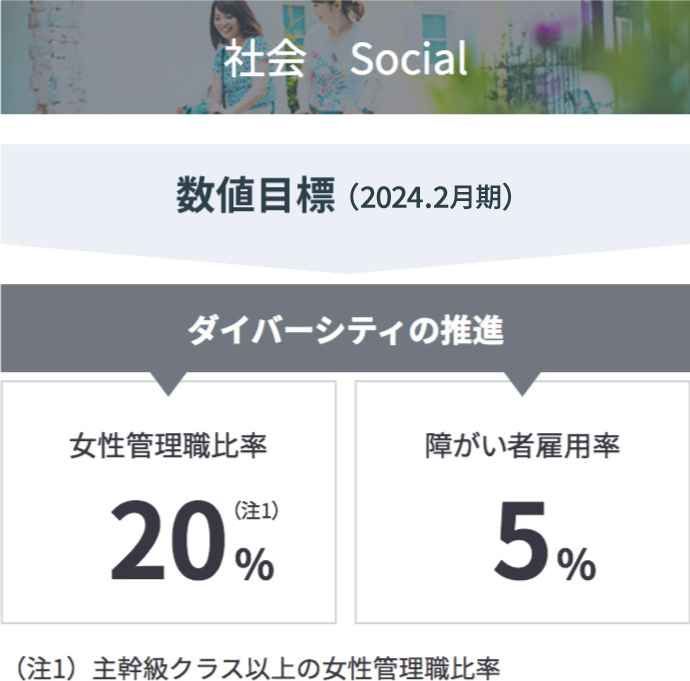Click the percent sign beside 20
Screen dimensions: 690x681
[x=255, y=564]
